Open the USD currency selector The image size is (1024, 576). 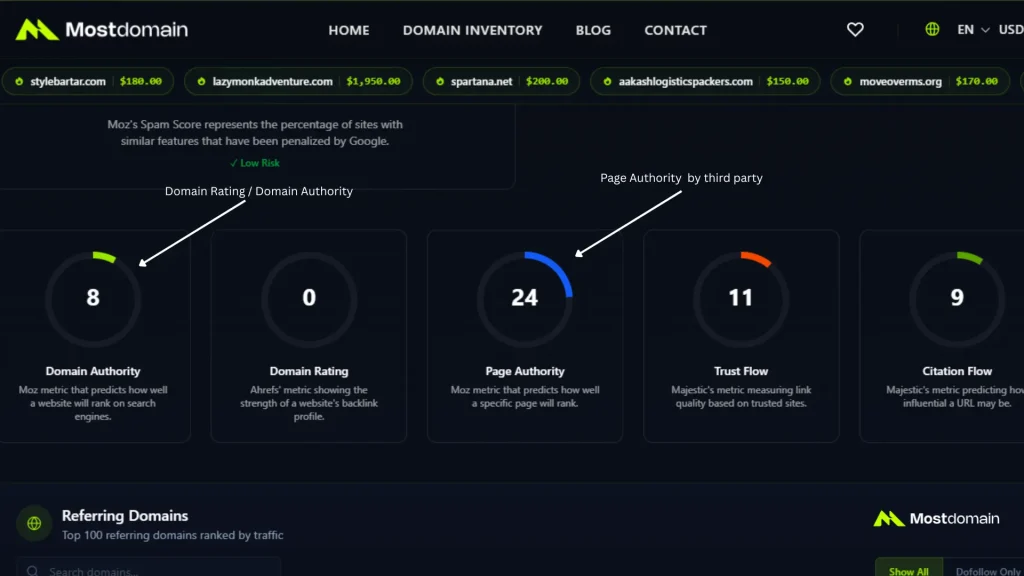coord(1011,29)
